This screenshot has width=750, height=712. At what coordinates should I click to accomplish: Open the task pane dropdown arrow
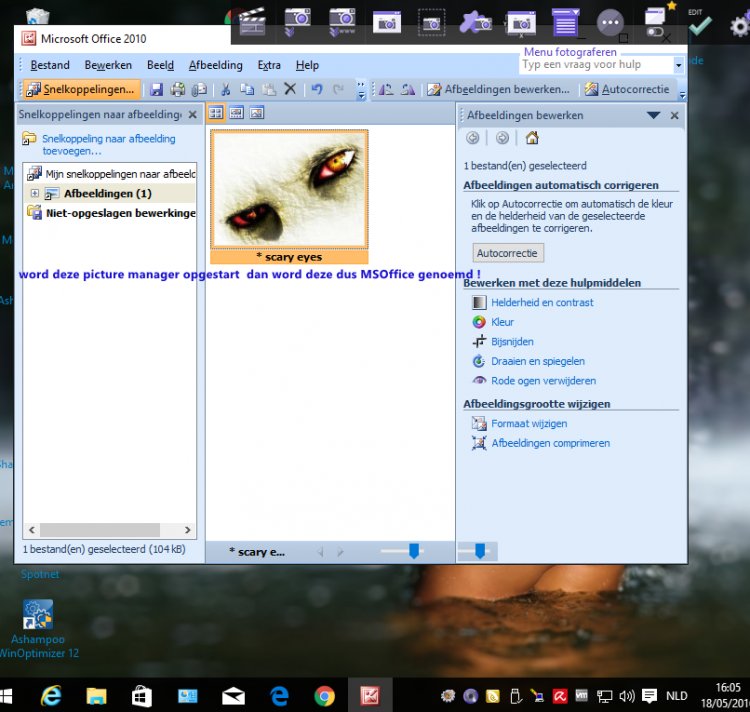click(x=653, y=115)
